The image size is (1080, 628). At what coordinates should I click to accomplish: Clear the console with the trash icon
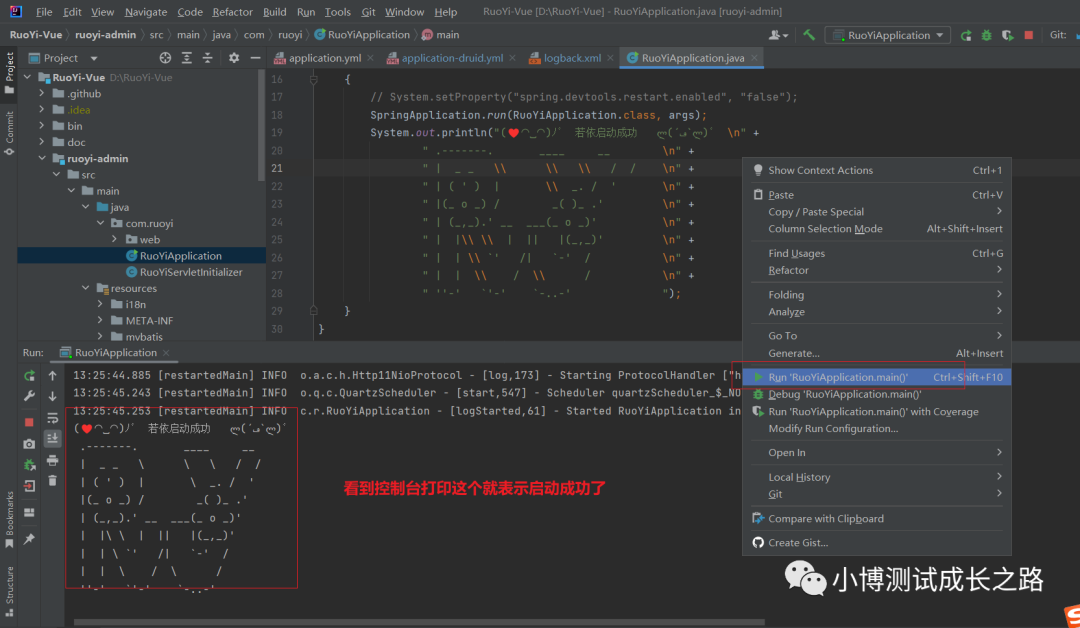tap(52, 481)
